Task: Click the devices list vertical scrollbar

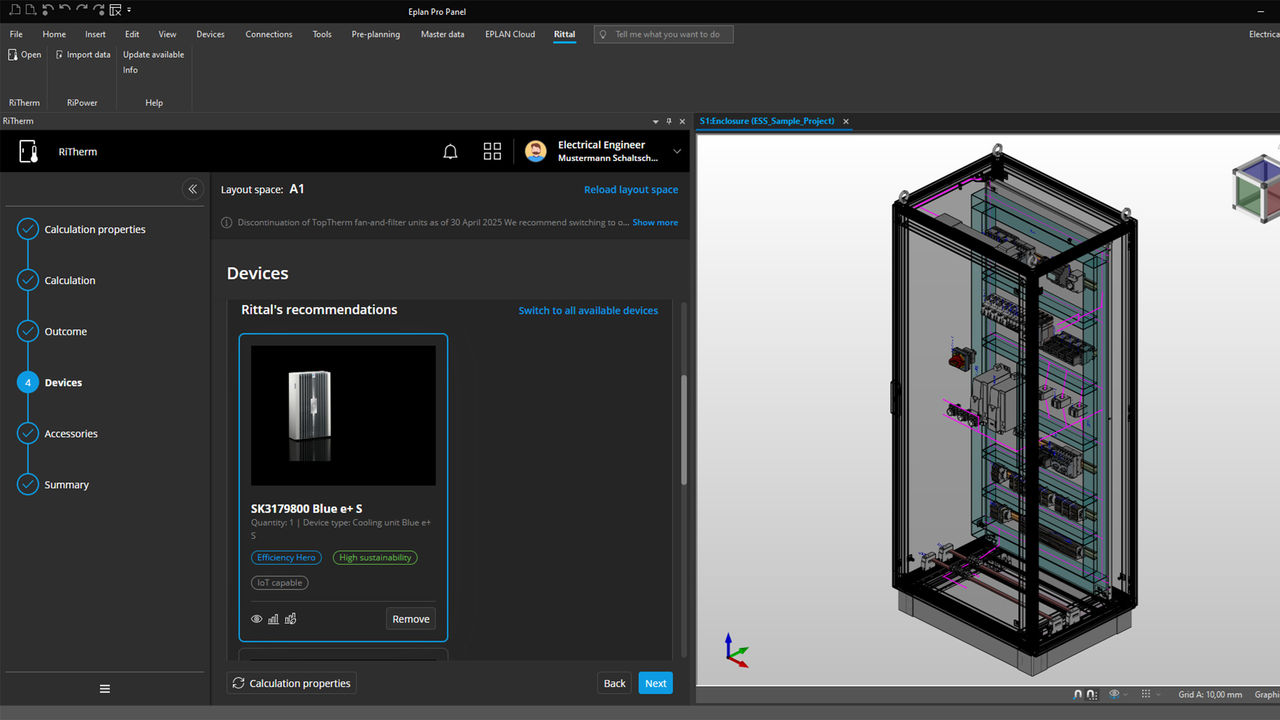Action: 684,430
